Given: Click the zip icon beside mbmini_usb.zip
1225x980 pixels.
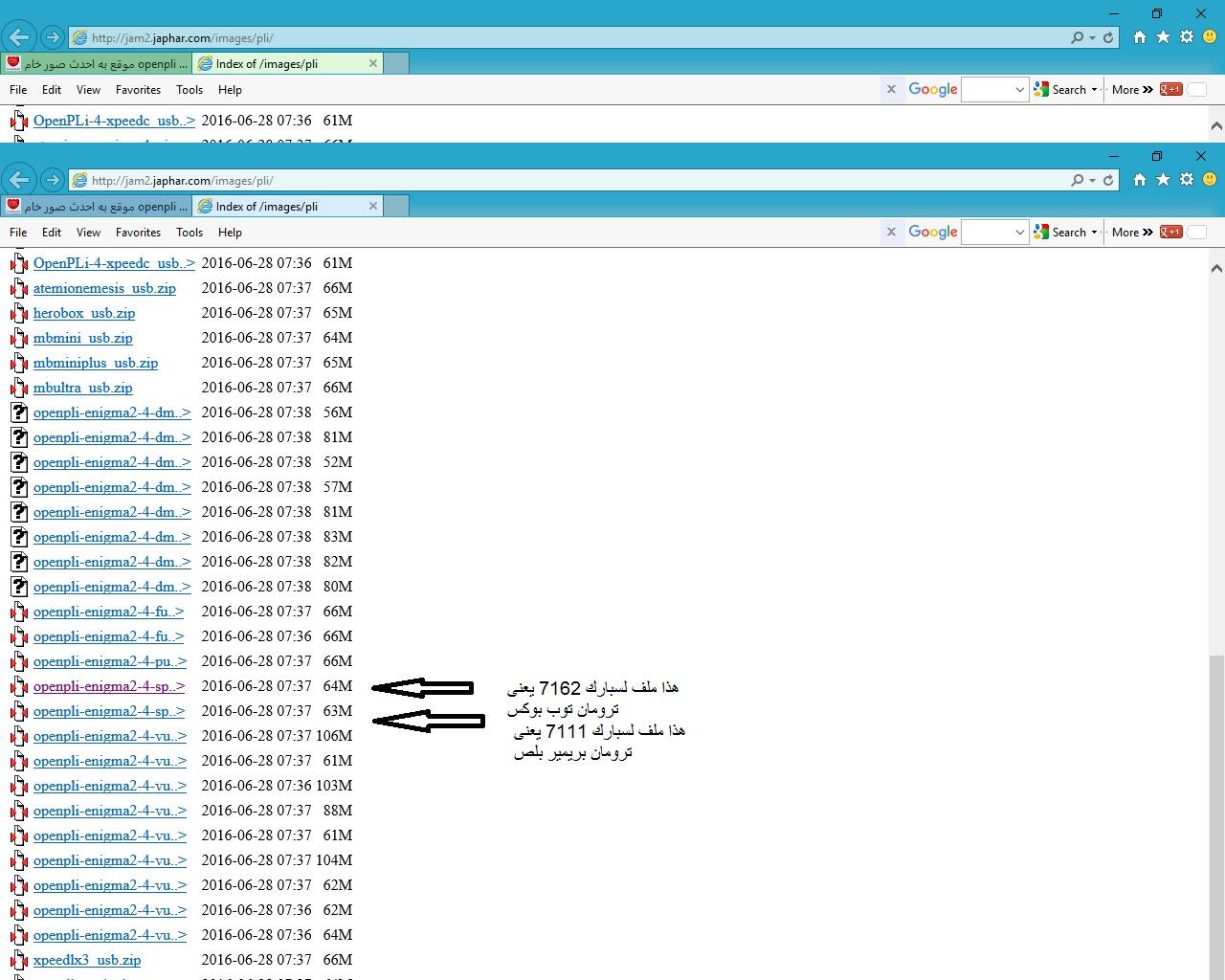Looking at the screenshot, I should [x=19, y=338].
